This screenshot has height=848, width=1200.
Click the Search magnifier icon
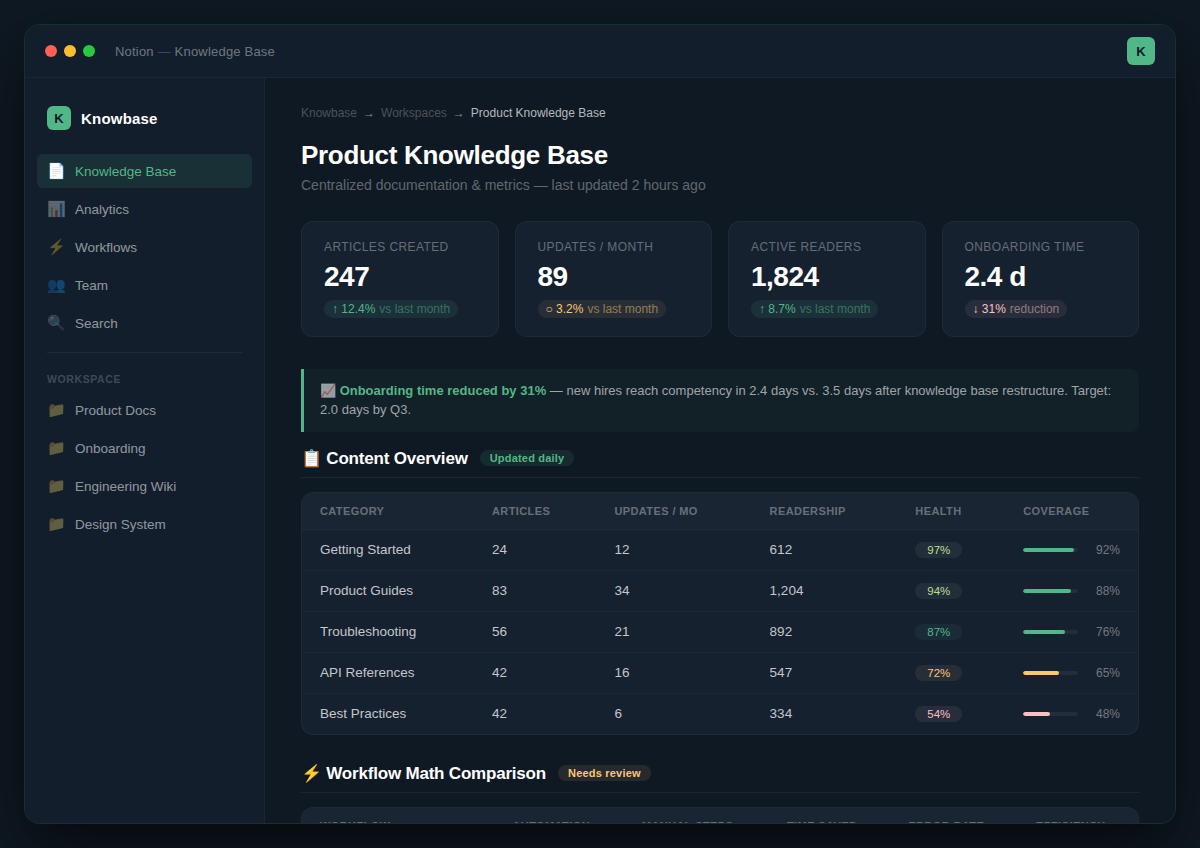tap(56, 323)
